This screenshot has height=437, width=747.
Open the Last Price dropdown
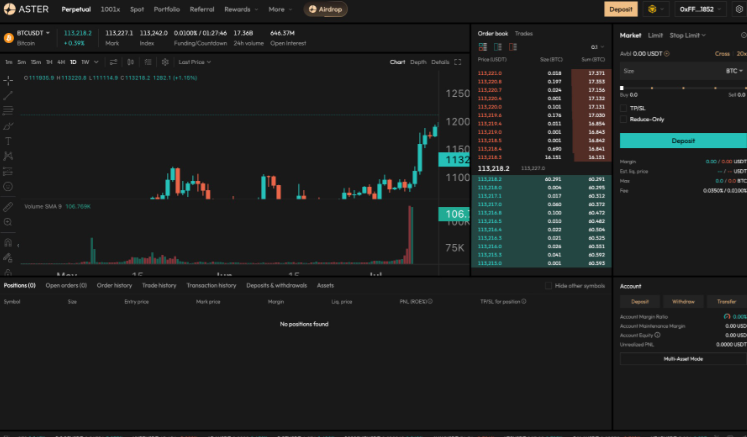[x=194, y=62]
